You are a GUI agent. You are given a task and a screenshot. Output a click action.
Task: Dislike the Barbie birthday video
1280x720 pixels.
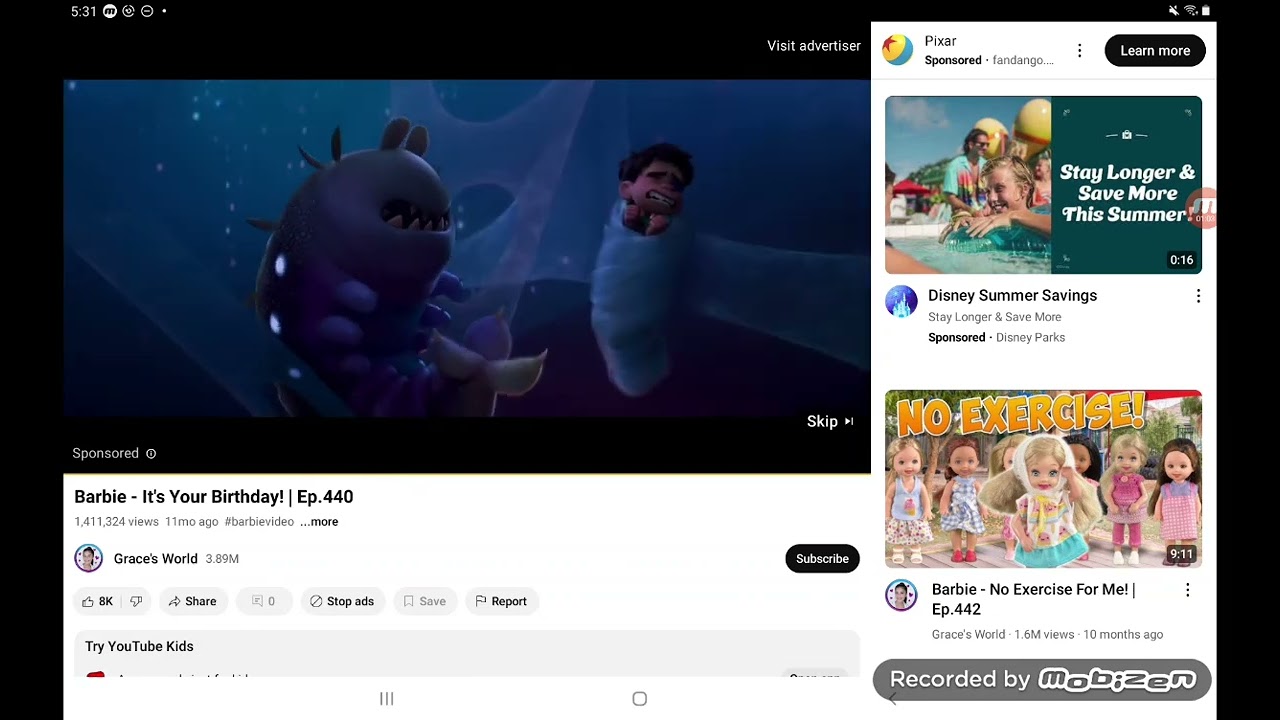(136, 601)
